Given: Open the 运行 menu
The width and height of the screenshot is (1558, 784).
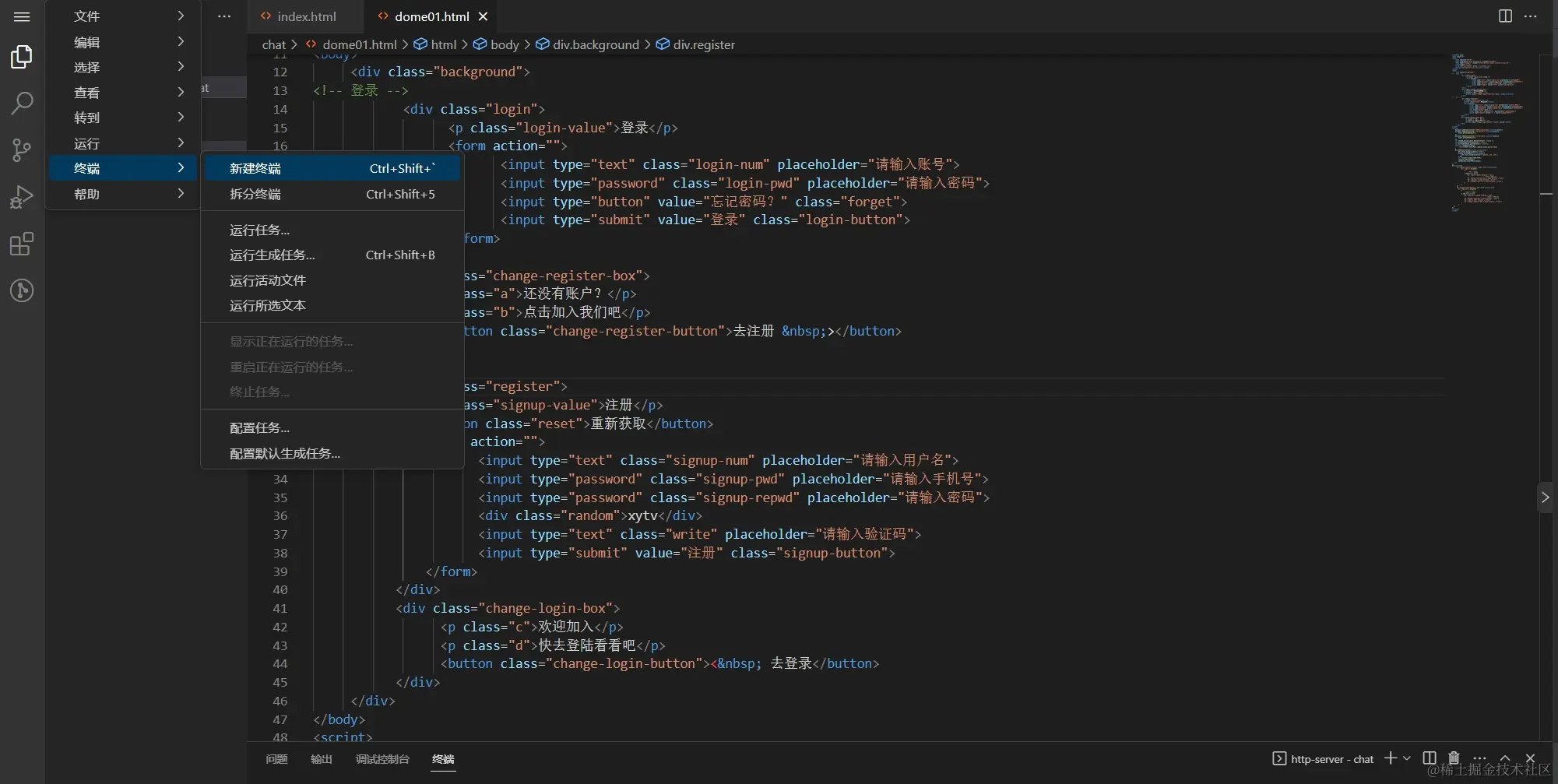Looking at the screenshot, I should click(x=125, y=143).
